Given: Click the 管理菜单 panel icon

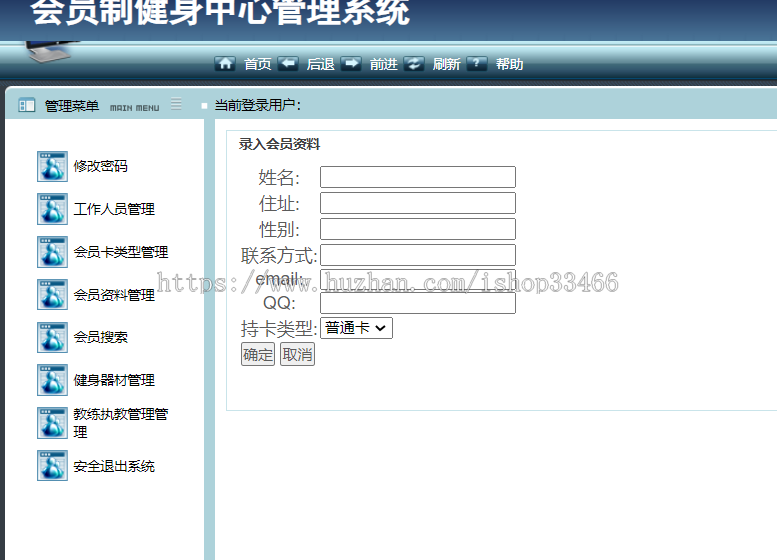Looking at the screenshot, I should coord(27,105).
